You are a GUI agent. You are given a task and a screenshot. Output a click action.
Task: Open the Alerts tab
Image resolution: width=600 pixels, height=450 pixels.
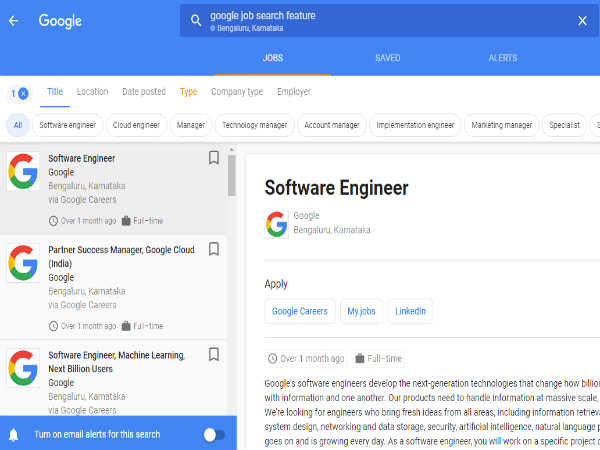coord(503,58)
